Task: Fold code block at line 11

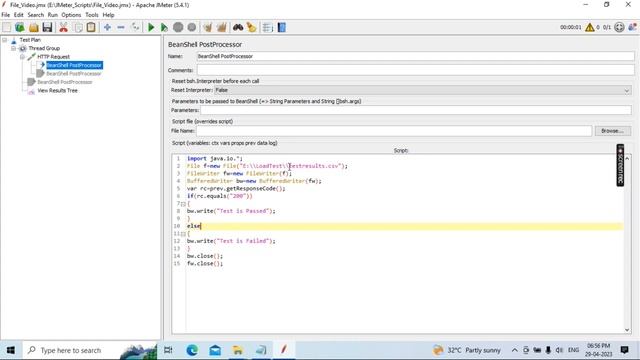Action: pos(183,234)
